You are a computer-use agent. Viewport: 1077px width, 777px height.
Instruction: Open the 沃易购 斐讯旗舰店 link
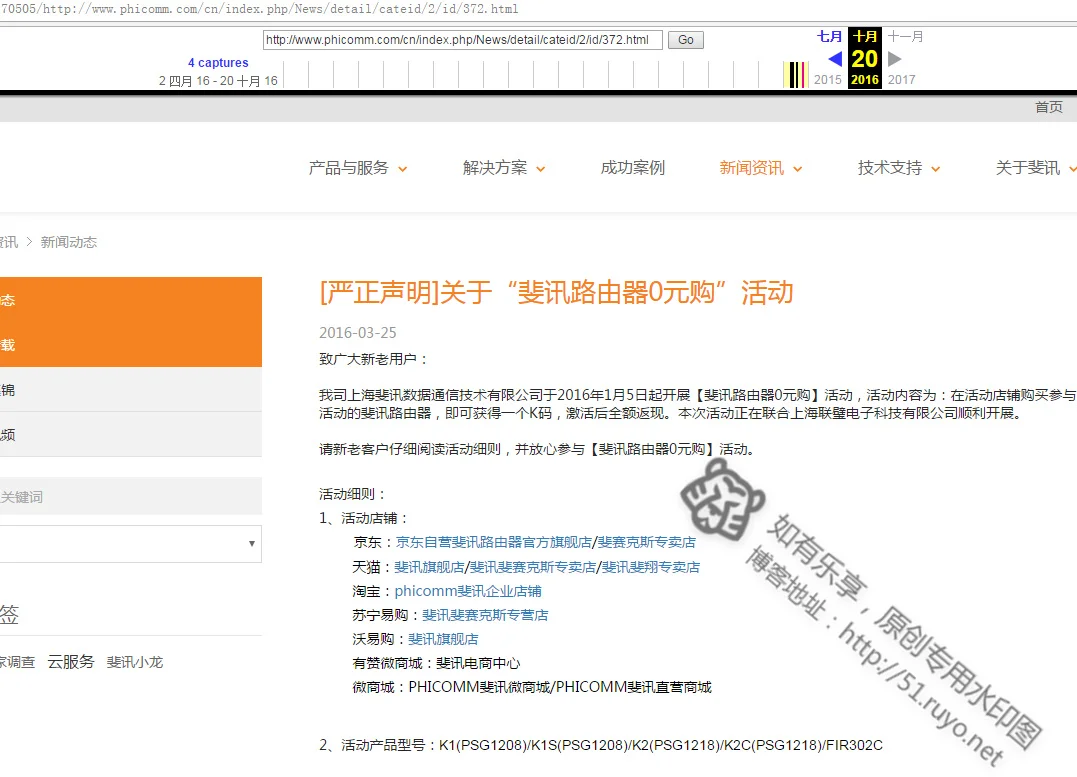click(x=443, y=639)
